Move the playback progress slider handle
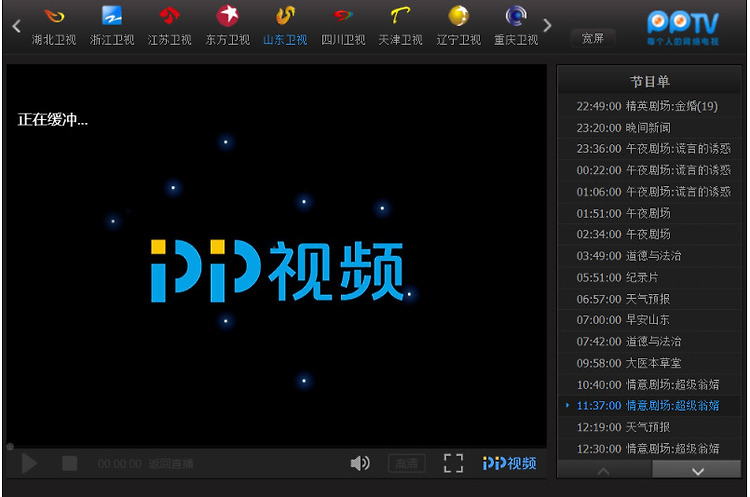This screenshot has height=497, width=750. coord(10,447)
